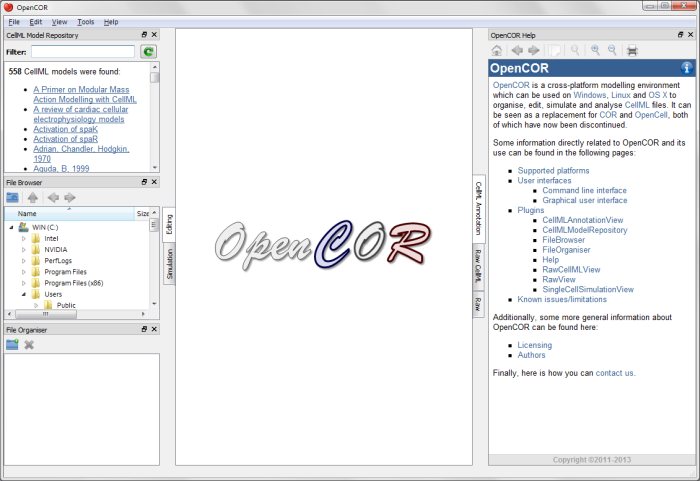Open the Authors help page
The width and height of the screenshot is (700, 481).
[531, 355]
